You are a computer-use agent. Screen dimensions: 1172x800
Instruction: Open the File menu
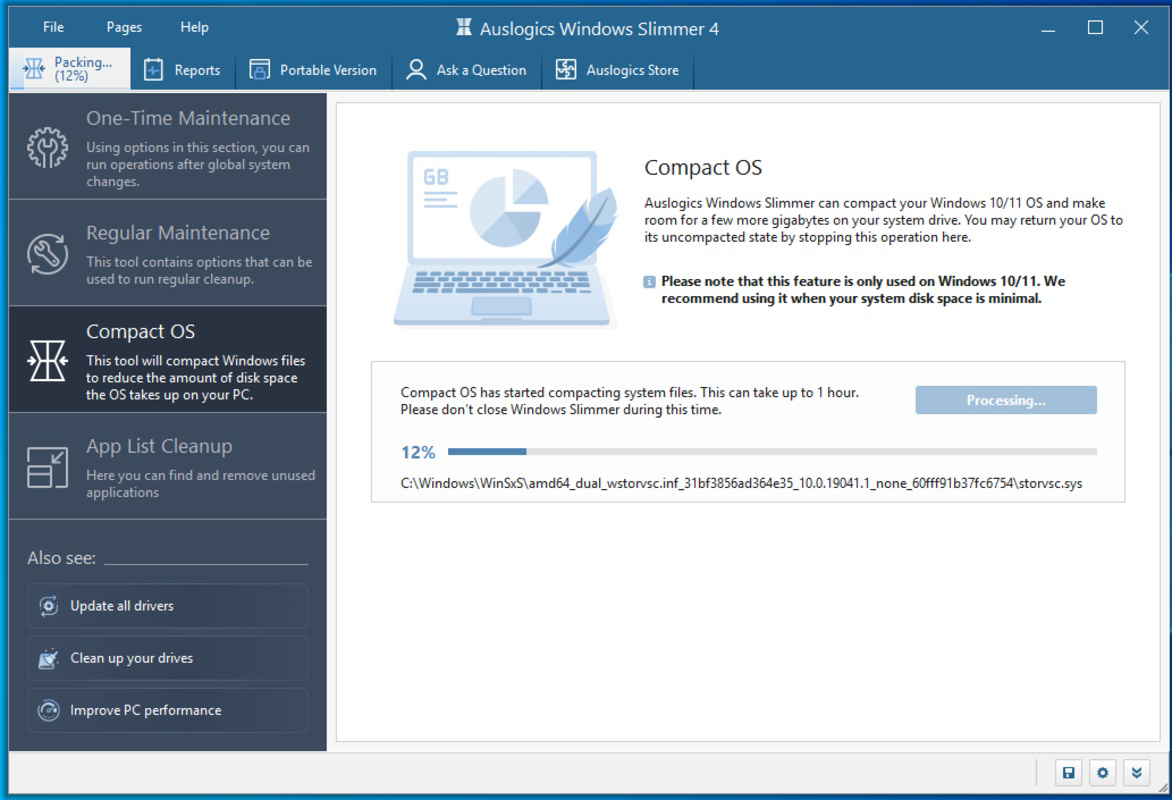point(53,27)
